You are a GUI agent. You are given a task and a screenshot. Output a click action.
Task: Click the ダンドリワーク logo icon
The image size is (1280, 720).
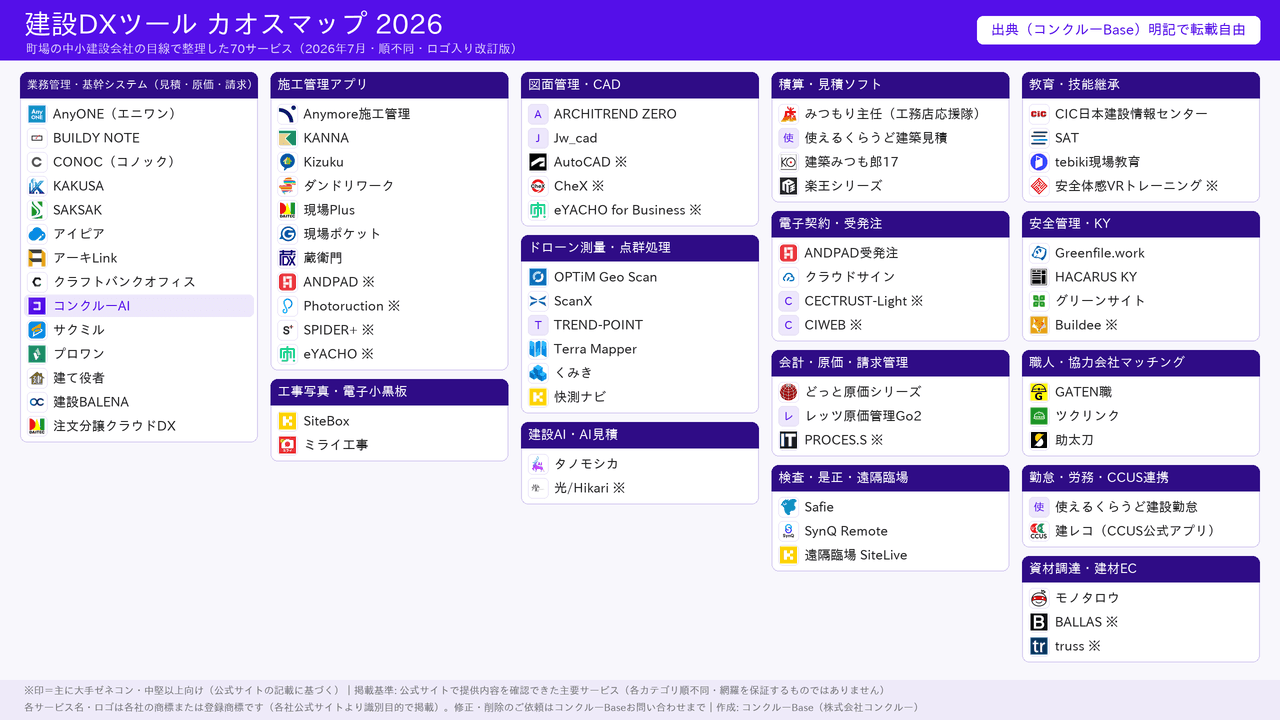(287, 186)
